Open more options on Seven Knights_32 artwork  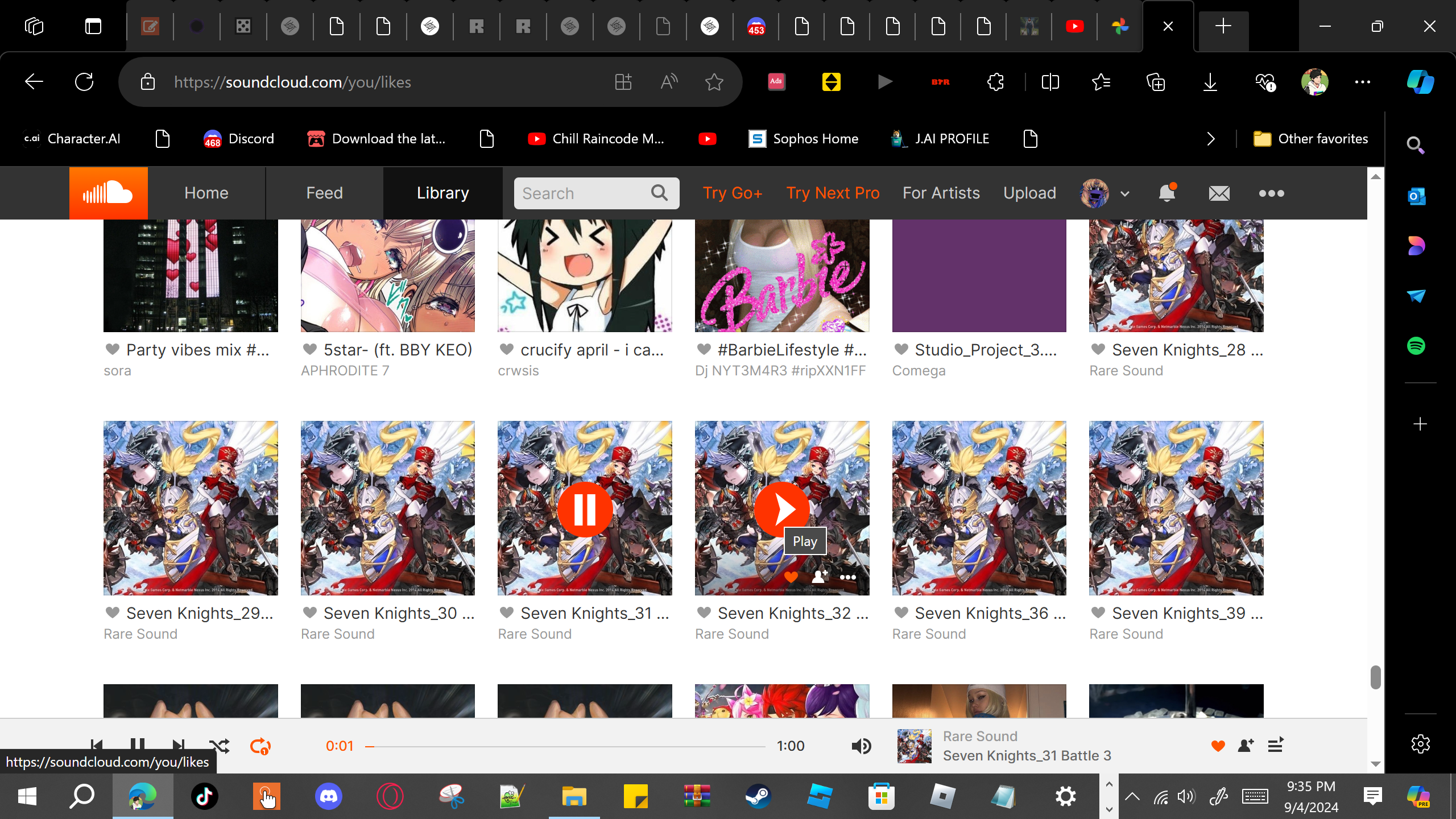click(847, 577)
